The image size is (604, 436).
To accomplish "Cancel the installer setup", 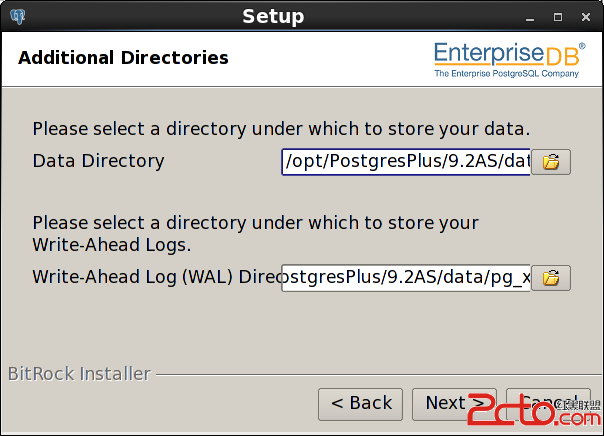I will click(548, 404).
